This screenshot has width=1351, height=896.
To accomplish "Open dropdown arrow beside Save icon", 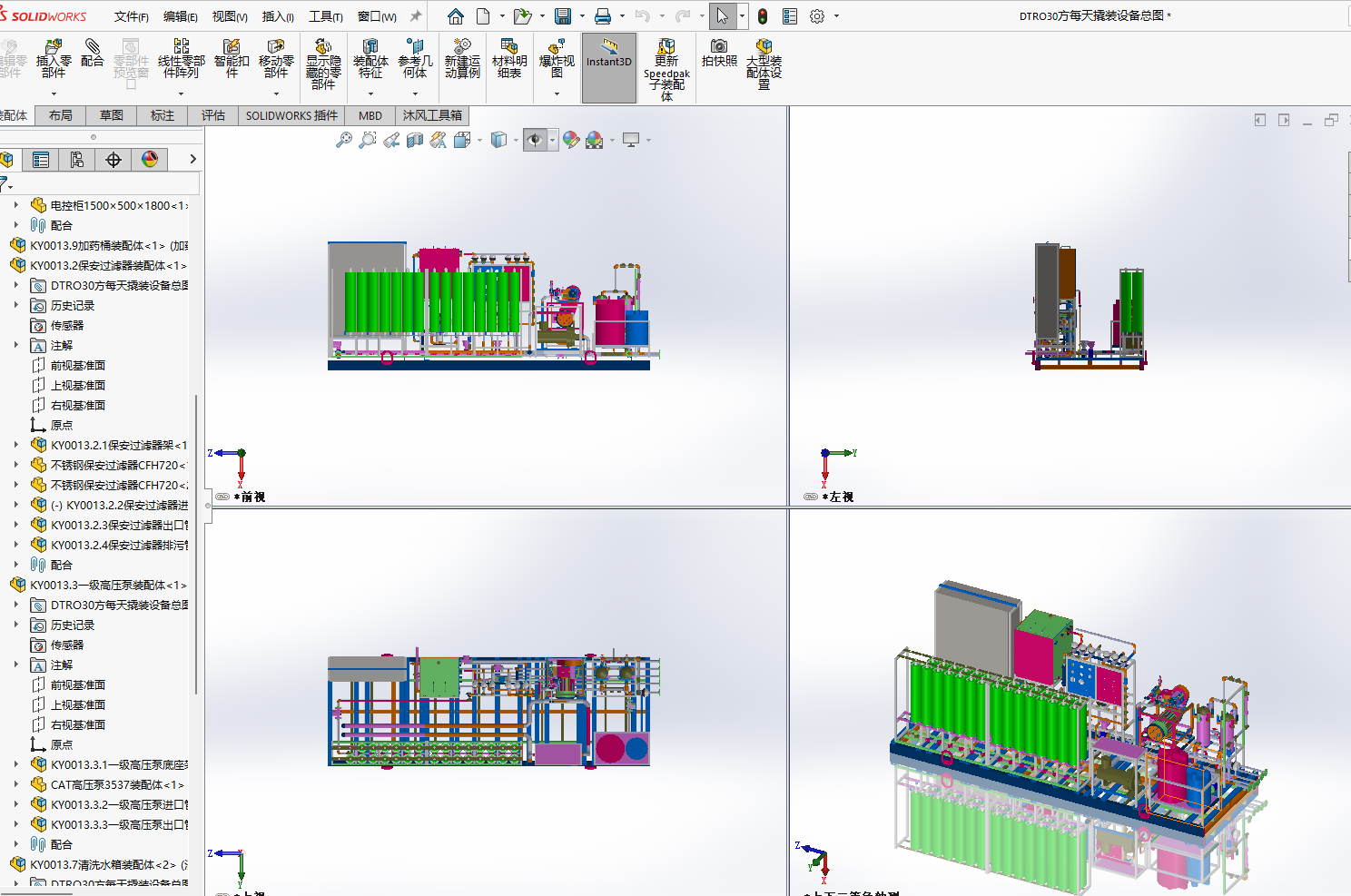I will click(x=582, y=16).
